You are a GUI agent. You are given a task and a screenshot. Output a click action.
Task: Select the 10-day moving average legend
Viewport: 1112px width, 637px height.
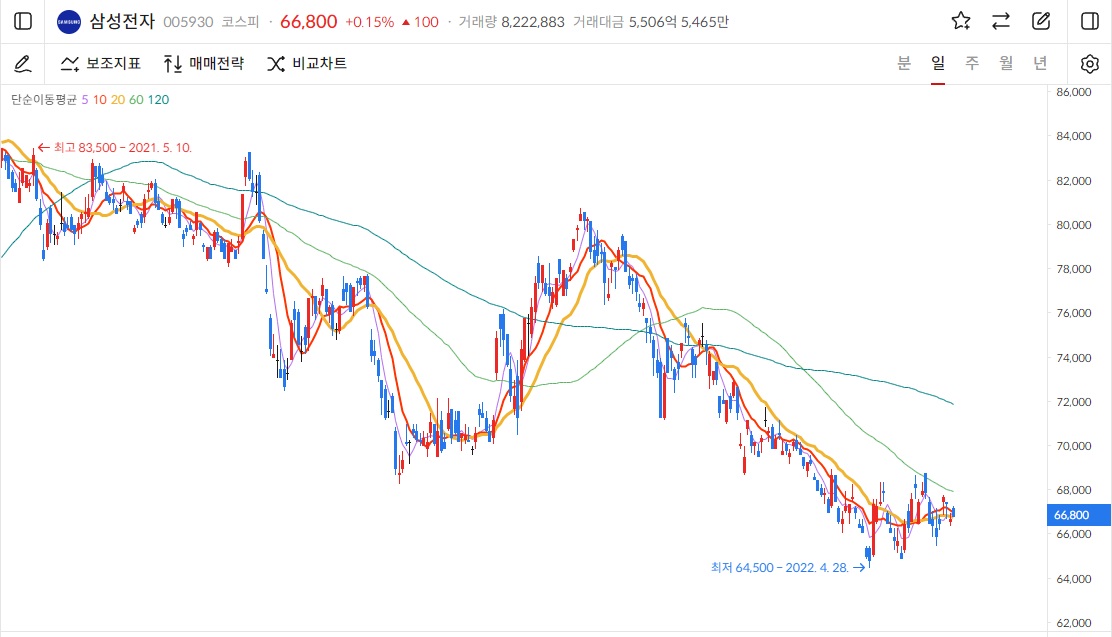point(100,99)
